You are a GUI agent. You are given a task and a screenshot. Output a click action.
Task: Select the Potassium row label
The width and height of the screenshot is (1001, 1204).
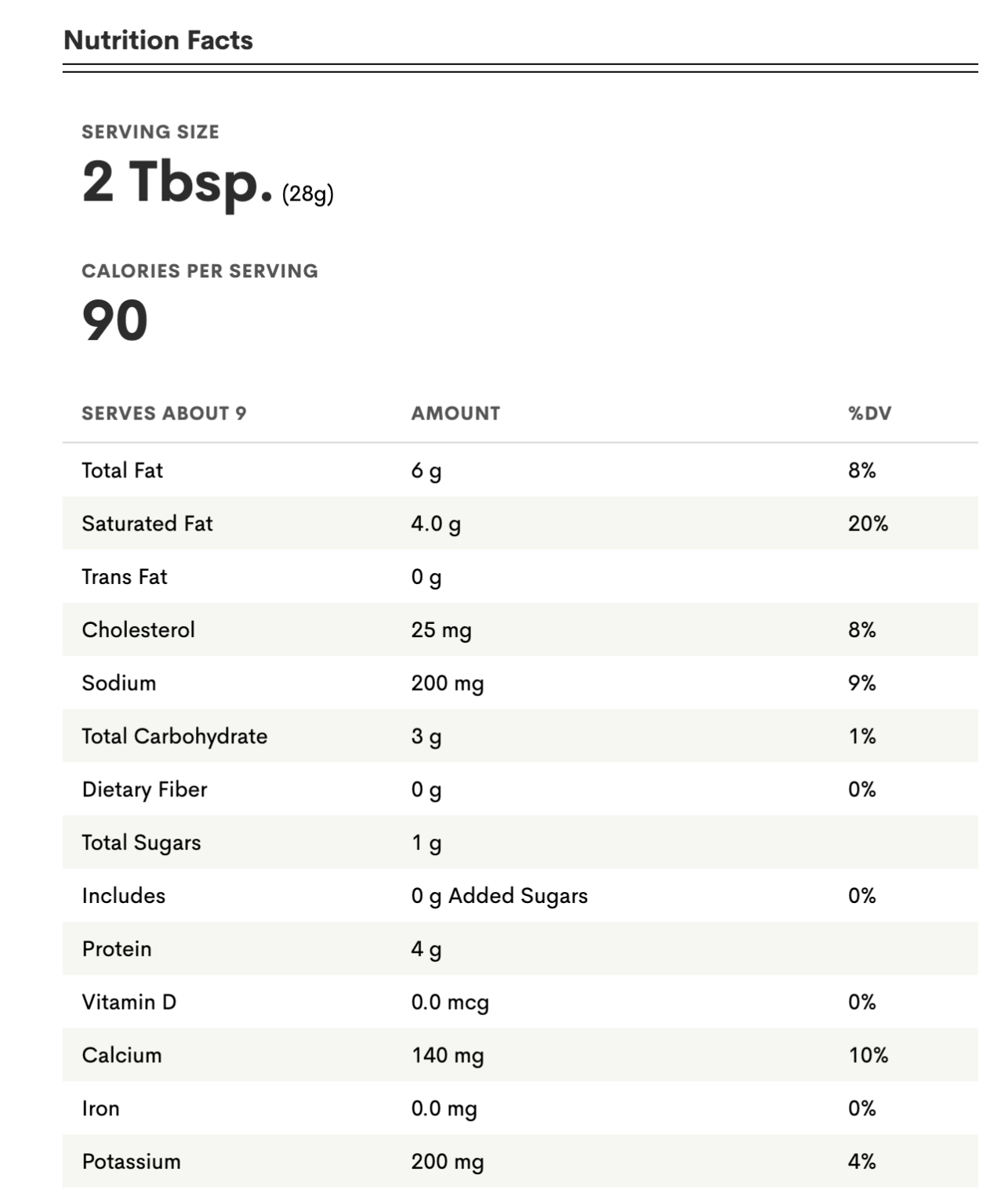pos(131,1162)
